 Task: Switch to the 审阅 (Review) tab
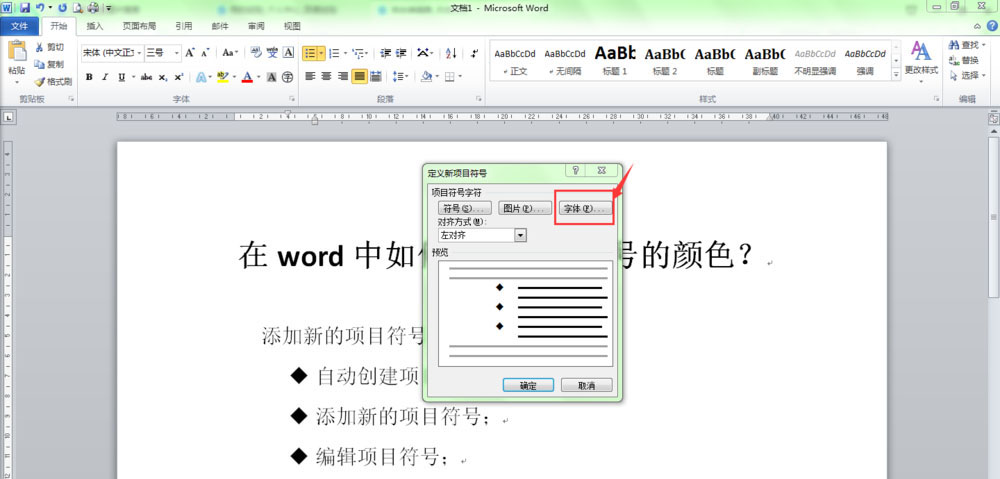[256, 26]
